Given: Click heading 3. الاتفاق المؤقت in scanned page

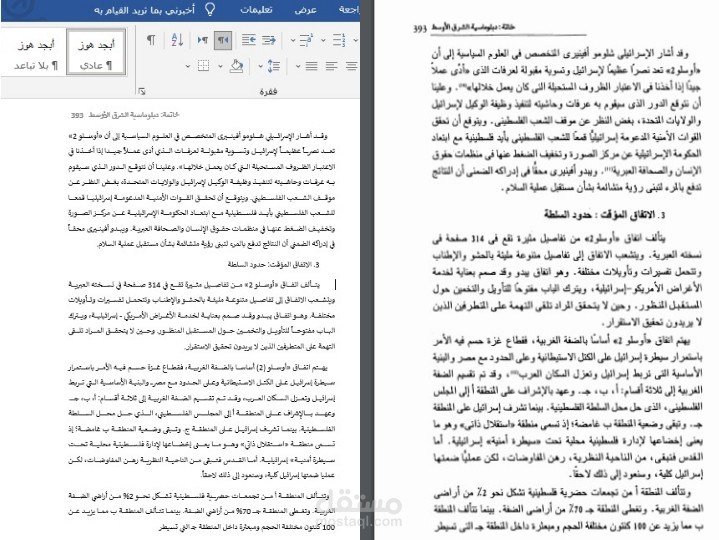Looking at the screenshot, I should (x=604, y=215).
